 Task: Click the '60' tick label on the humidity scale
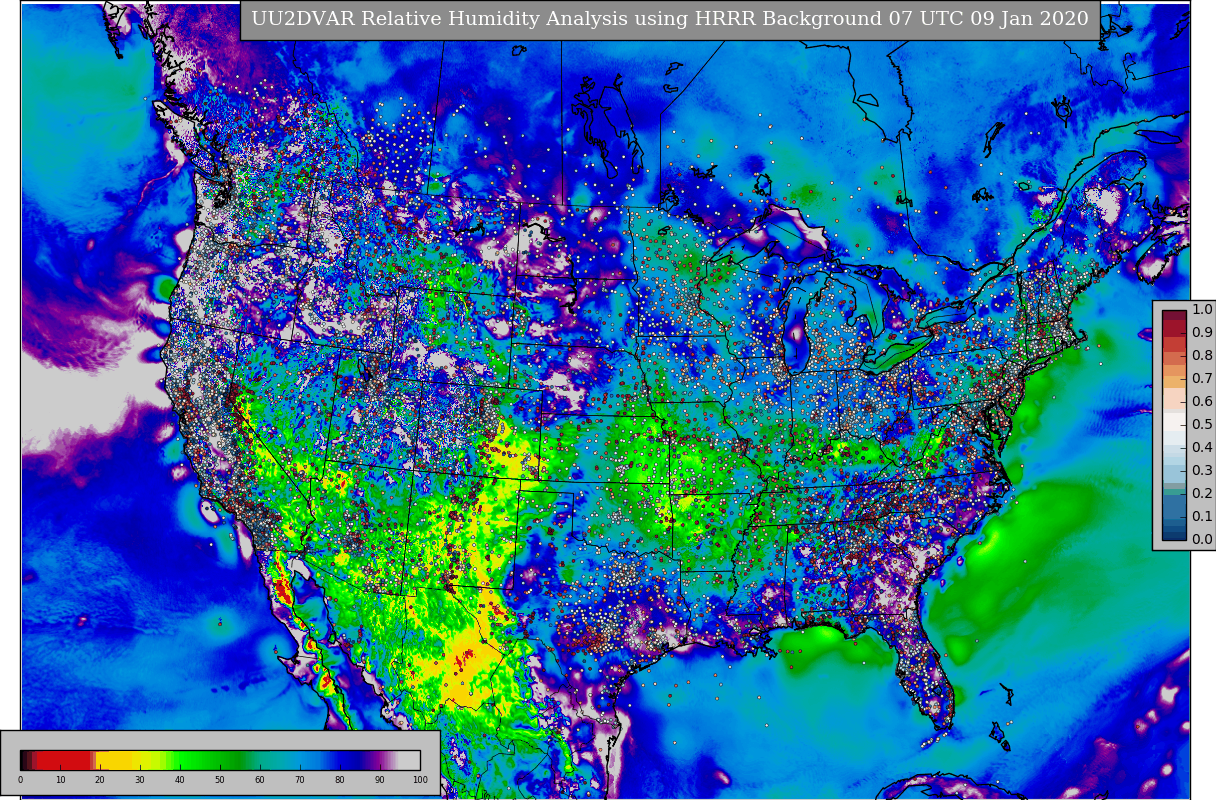click(260, 780)
